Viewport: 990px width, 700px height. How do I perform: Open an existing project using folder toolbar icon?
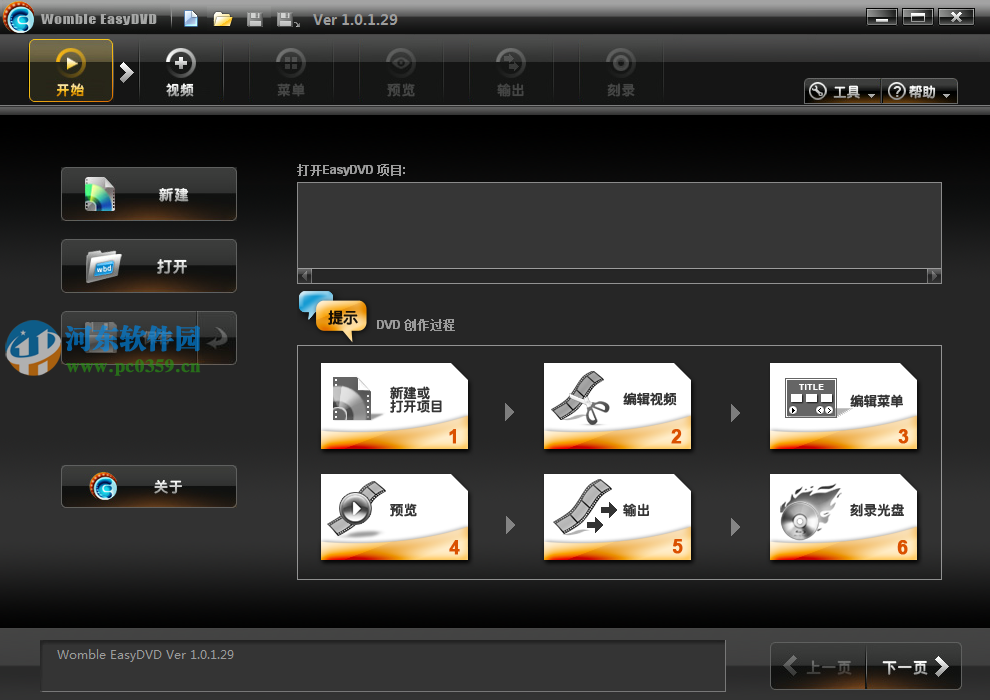(222, 17)
